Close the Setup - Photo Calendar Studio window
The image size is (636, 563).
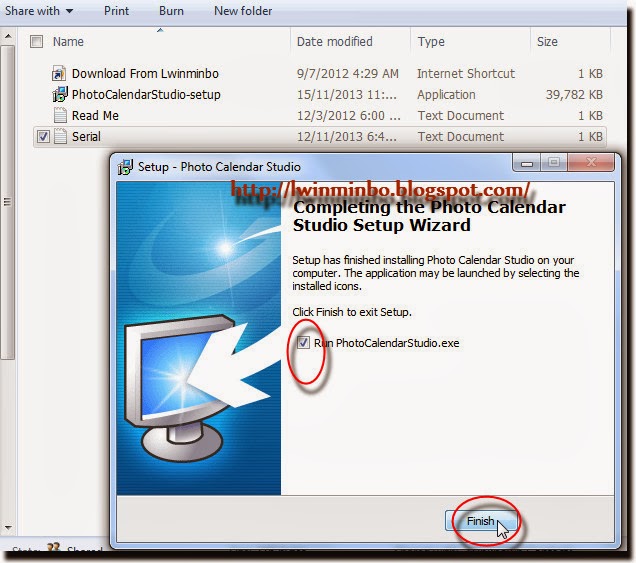pyautogui.click(x=591, y=163)
